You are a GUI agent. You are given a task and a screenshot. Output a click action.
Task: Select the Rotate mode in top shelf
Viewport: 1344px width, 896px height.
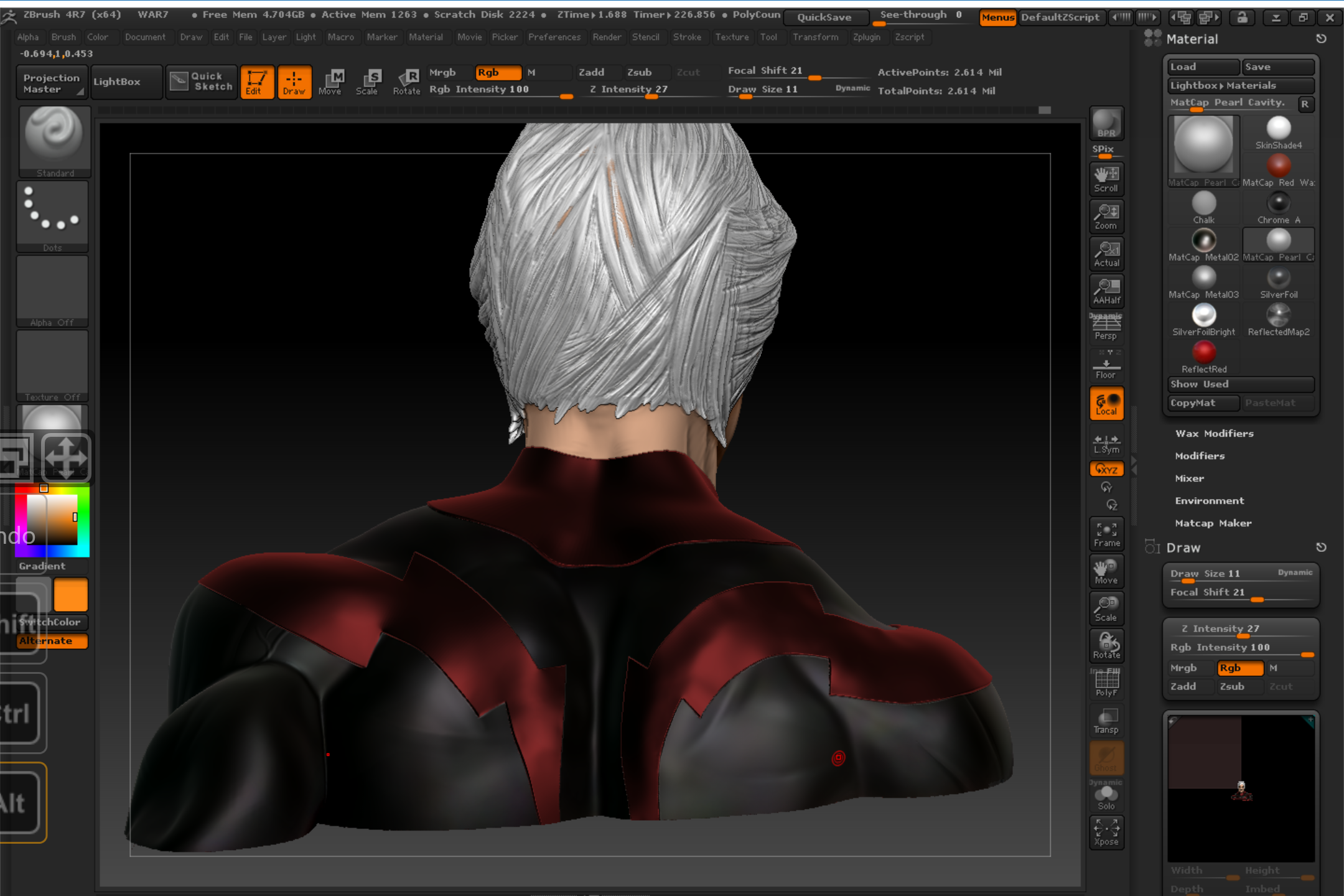pos(406,82)
